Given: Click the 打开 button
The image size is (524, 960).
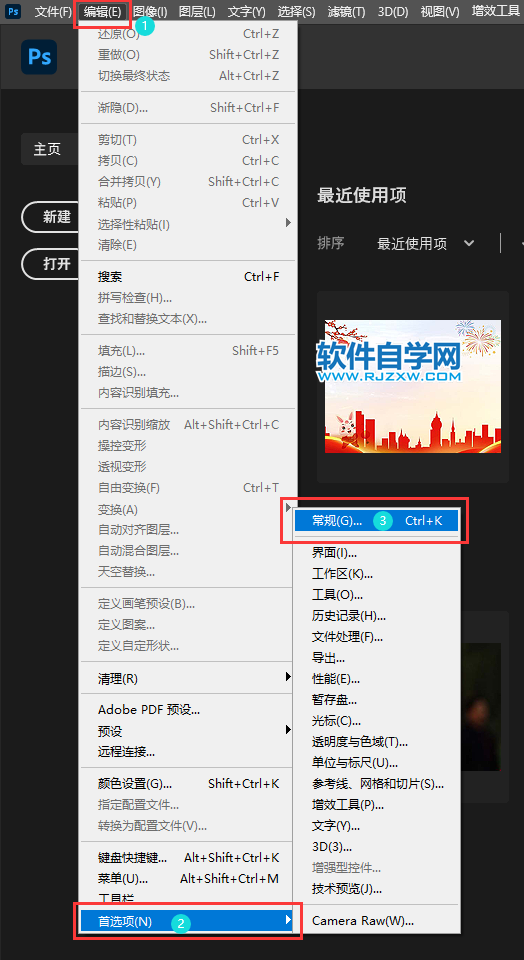Looking at the screenshot, I should pos(51,264).
